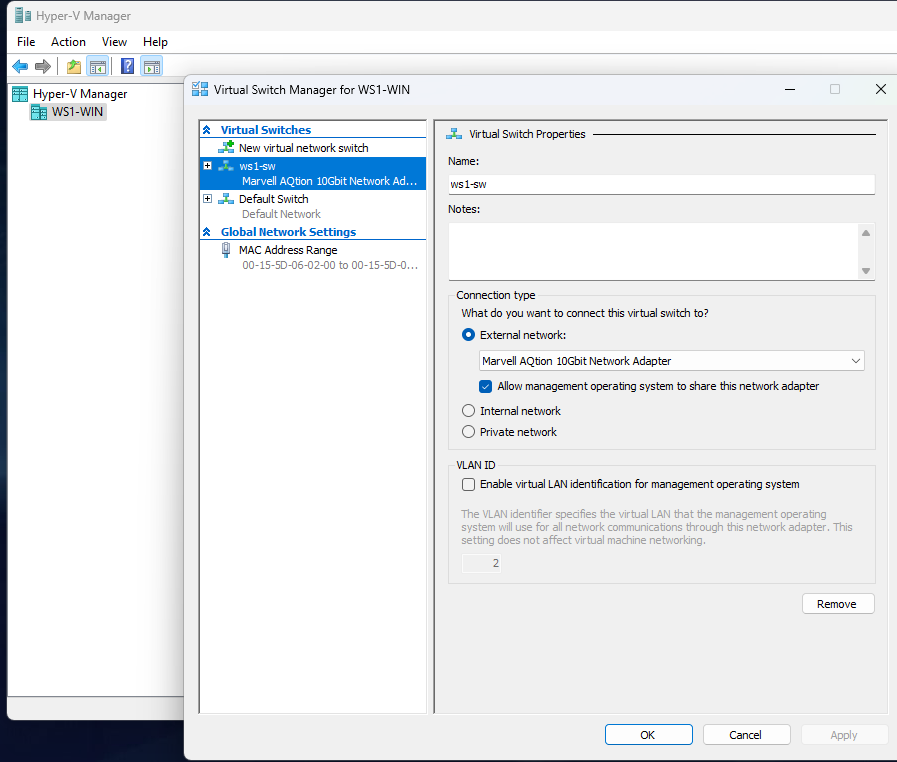Uncheck Allow management operating system sharing
This screenshot has height=762, width=897.
click(486, 386)
